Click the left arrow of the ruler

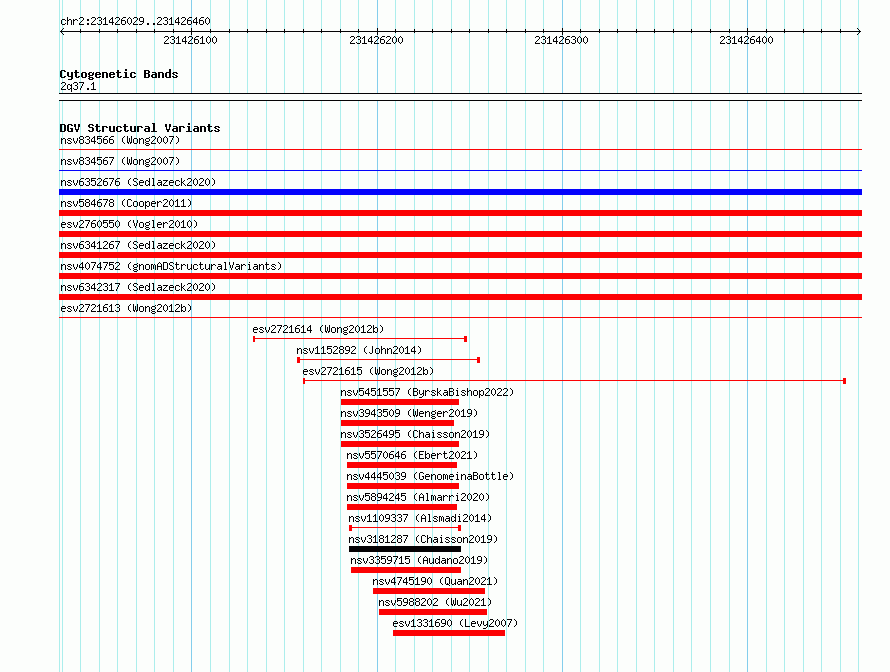[x=62, y=31]
